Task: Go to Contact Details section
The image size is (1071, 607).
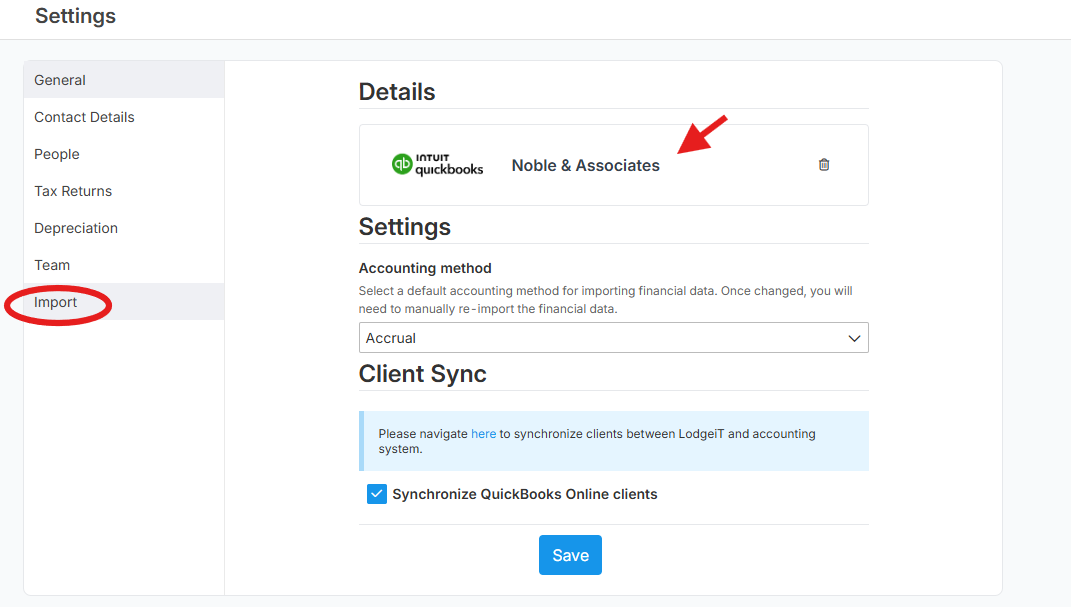Action: pyautogui.click(x=124, y=117)
